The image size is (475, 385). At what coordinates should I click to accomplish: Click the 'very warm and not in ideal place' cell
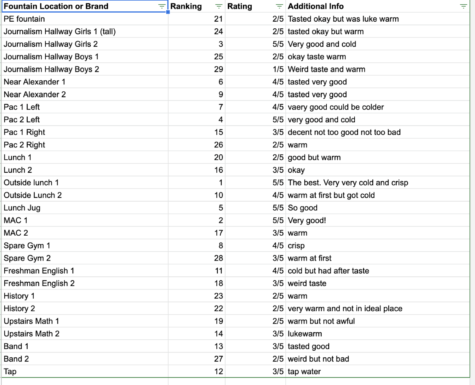coord(377,309)
